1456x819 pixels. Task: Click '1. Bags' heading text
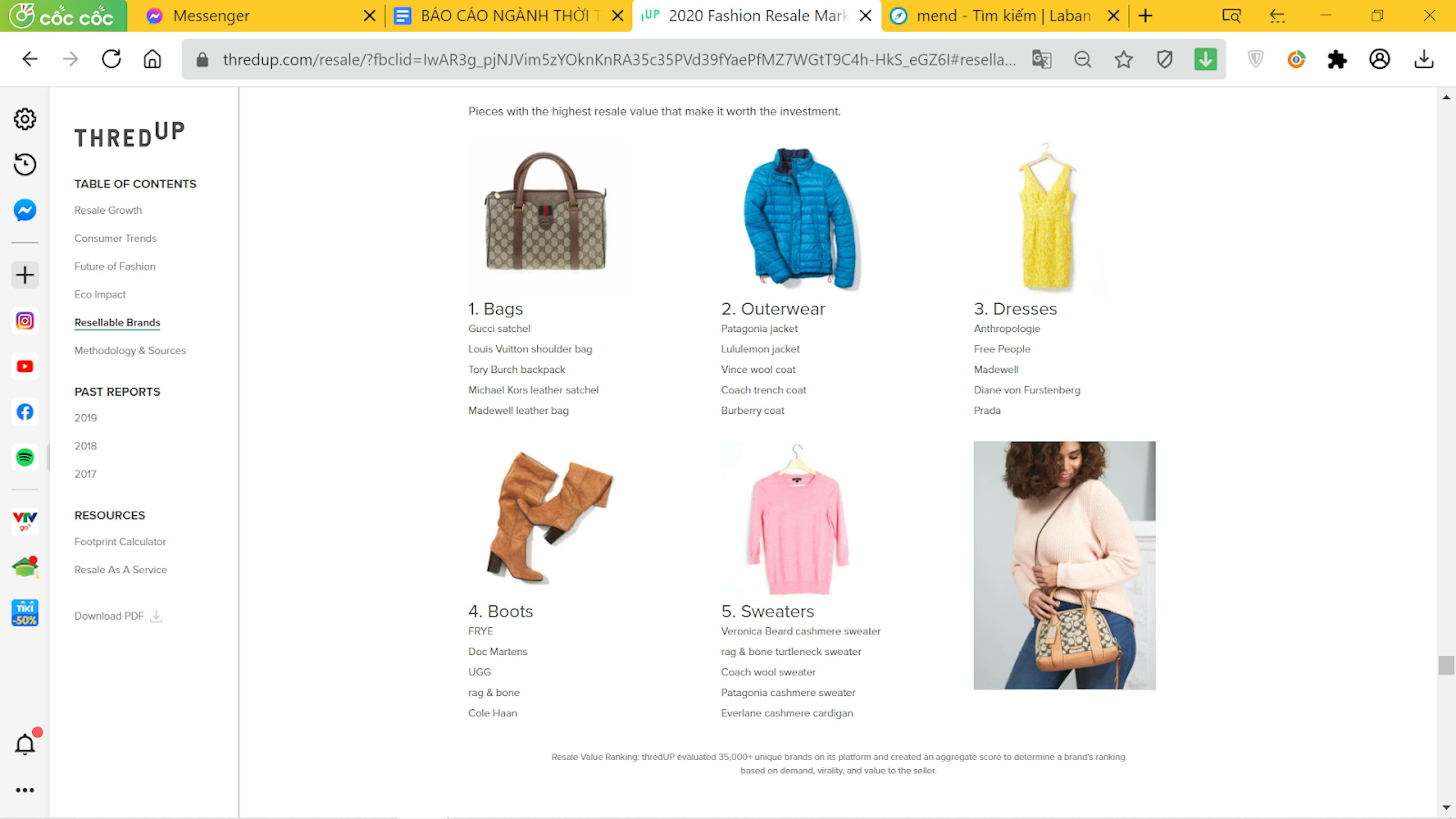point(495,309)
